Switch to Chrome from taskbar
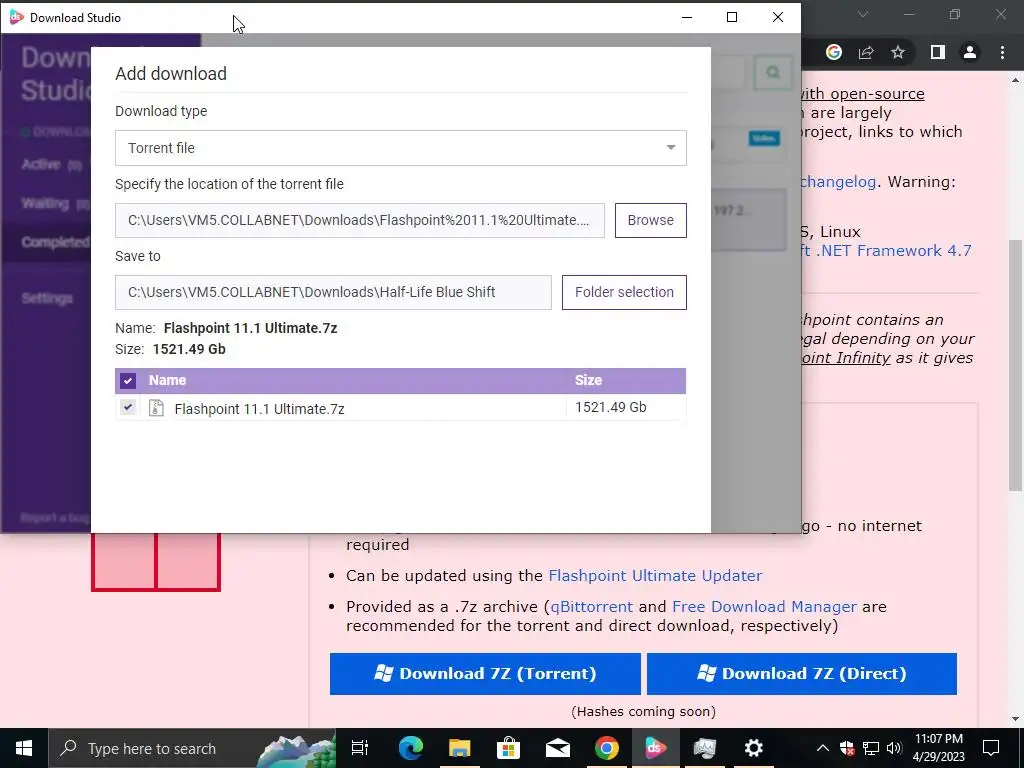The height and width of the screenshot is (768, 1024). (607, 748)
